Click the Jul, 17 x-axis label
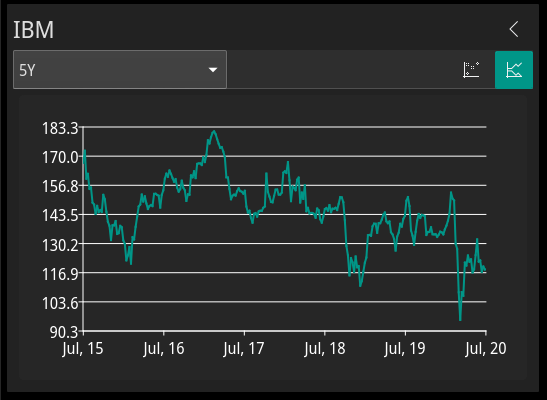547x400 pixels. point(244,349)
